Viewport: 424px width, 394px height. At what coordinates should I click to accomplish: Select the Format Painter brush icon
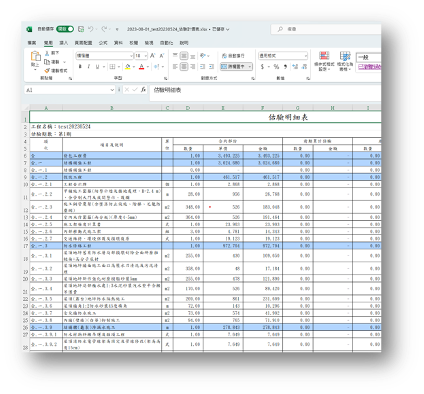click(47, 71)
